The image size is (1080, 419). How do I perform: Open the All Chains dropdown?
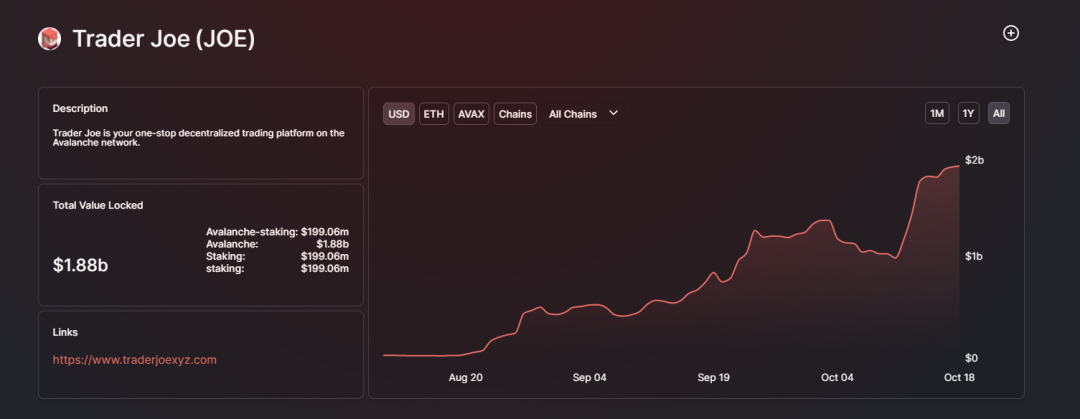coord(584,114)
